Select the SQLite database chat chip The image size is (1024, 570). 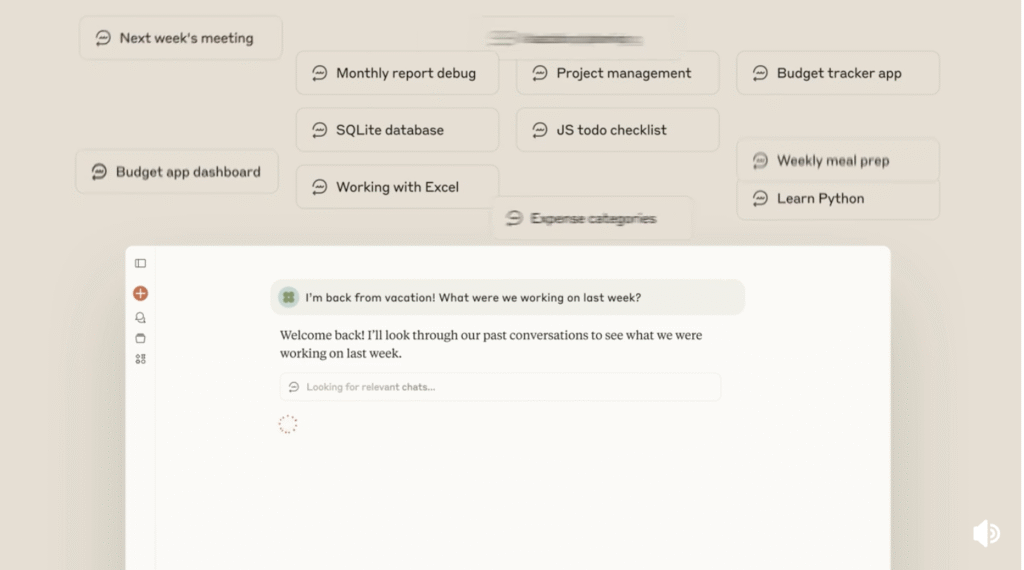[397, 130]
